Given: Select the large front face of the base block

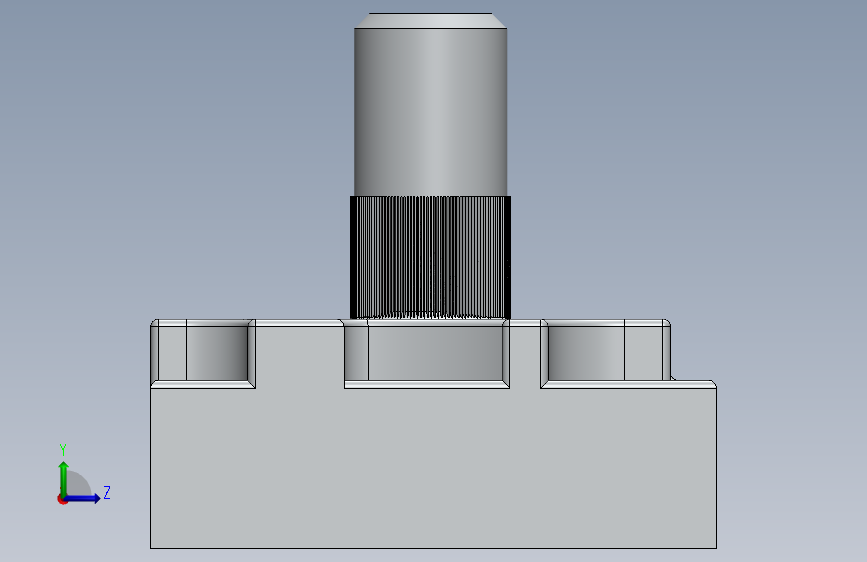Looking at the screenshot, I should coord(434,467).
